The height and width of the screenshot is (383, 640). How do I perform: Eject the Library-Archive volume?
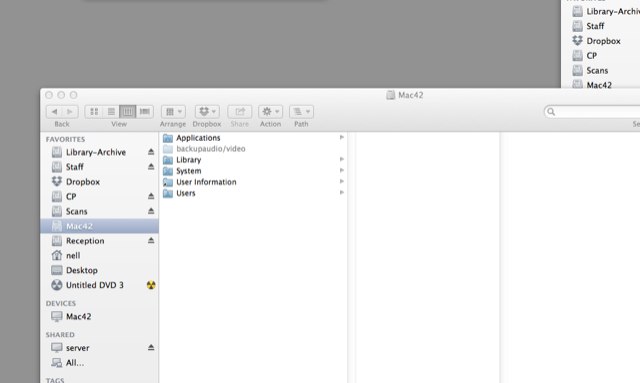point(151,152)
